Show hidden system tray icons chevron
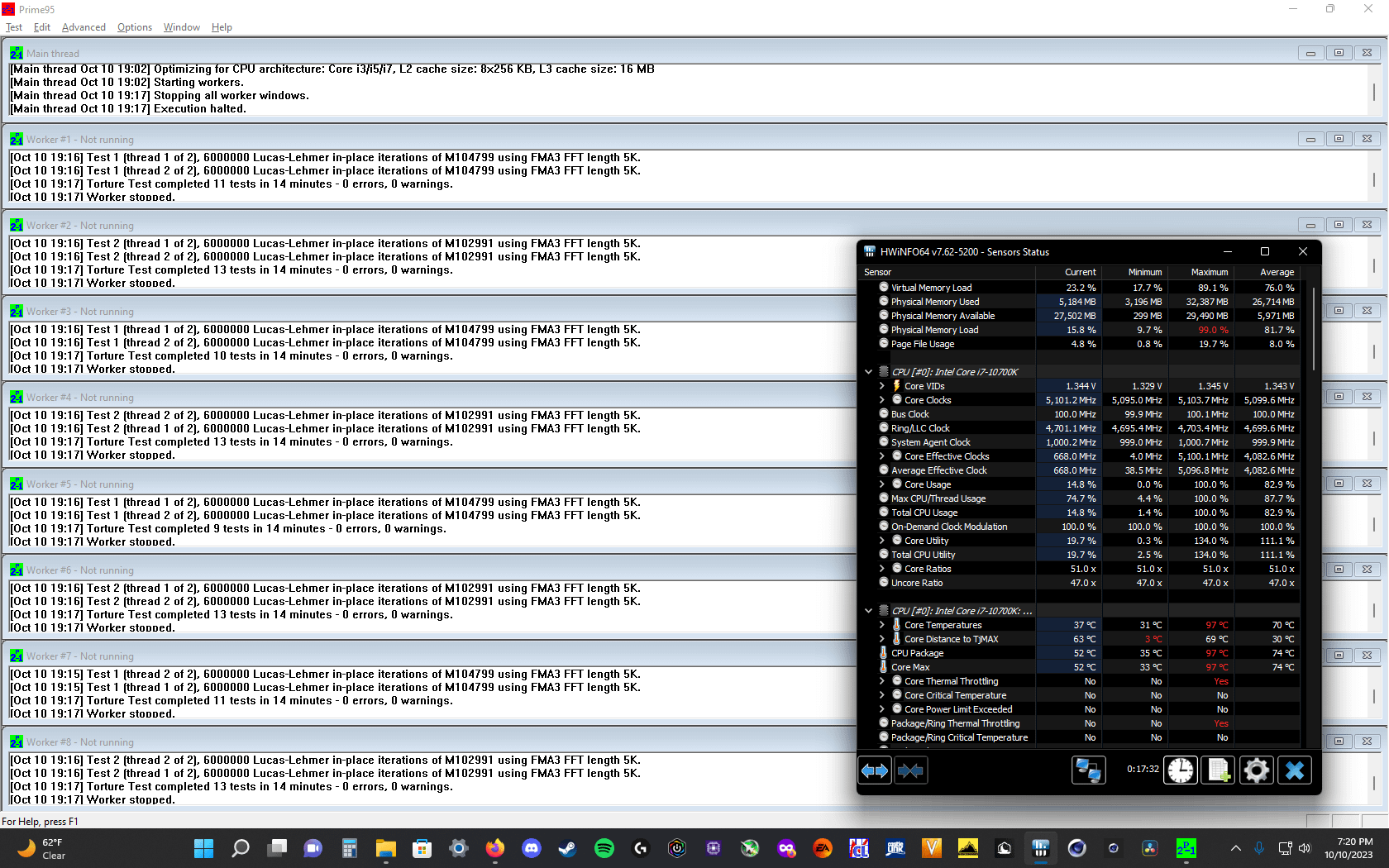The image size is (1389, 868). point(1235,848)
